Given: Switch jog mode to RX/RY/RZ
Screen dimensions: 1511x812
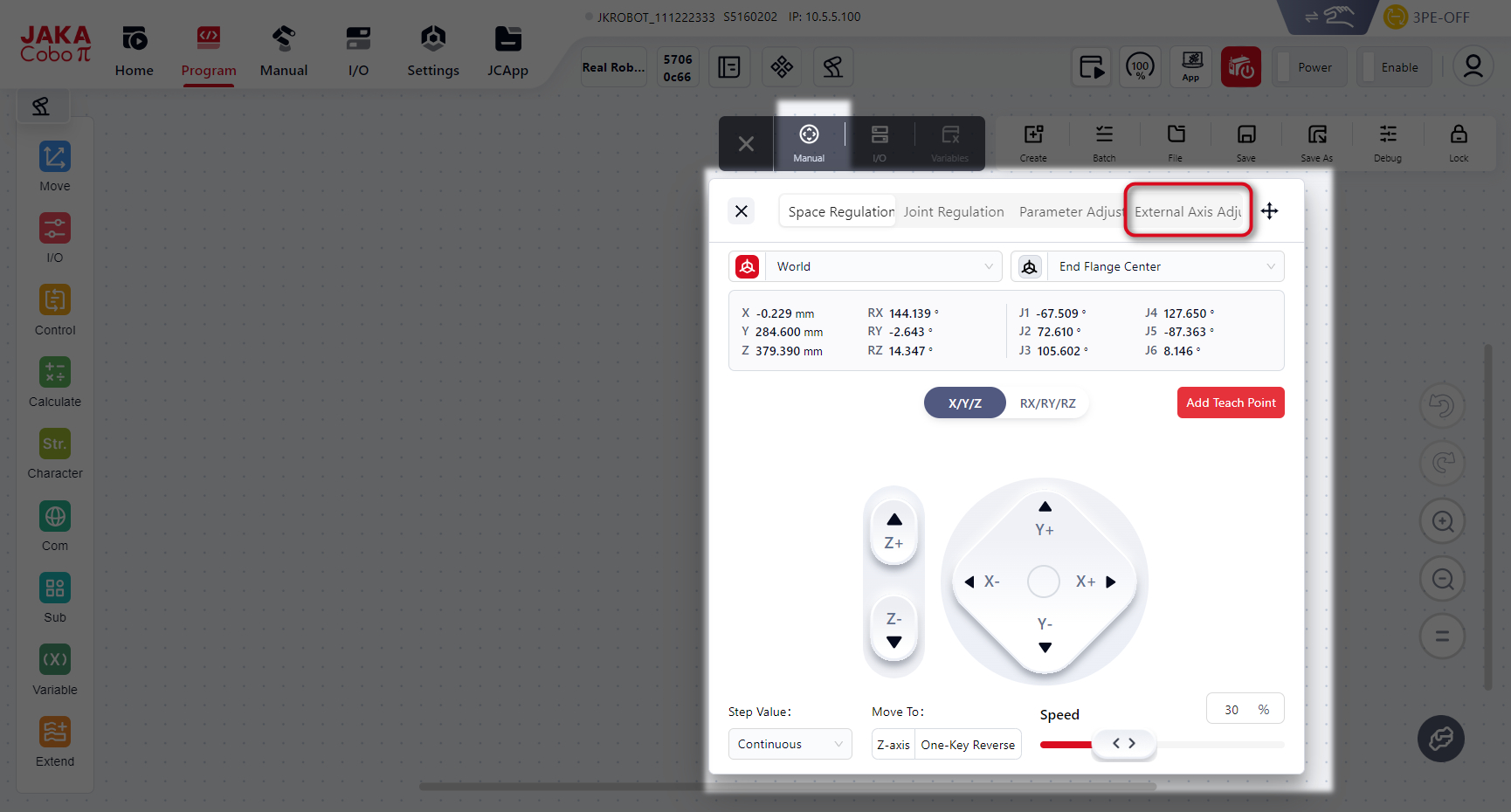Looking at the screenshot, I should pyautogui.click(x=1047, y=403).
